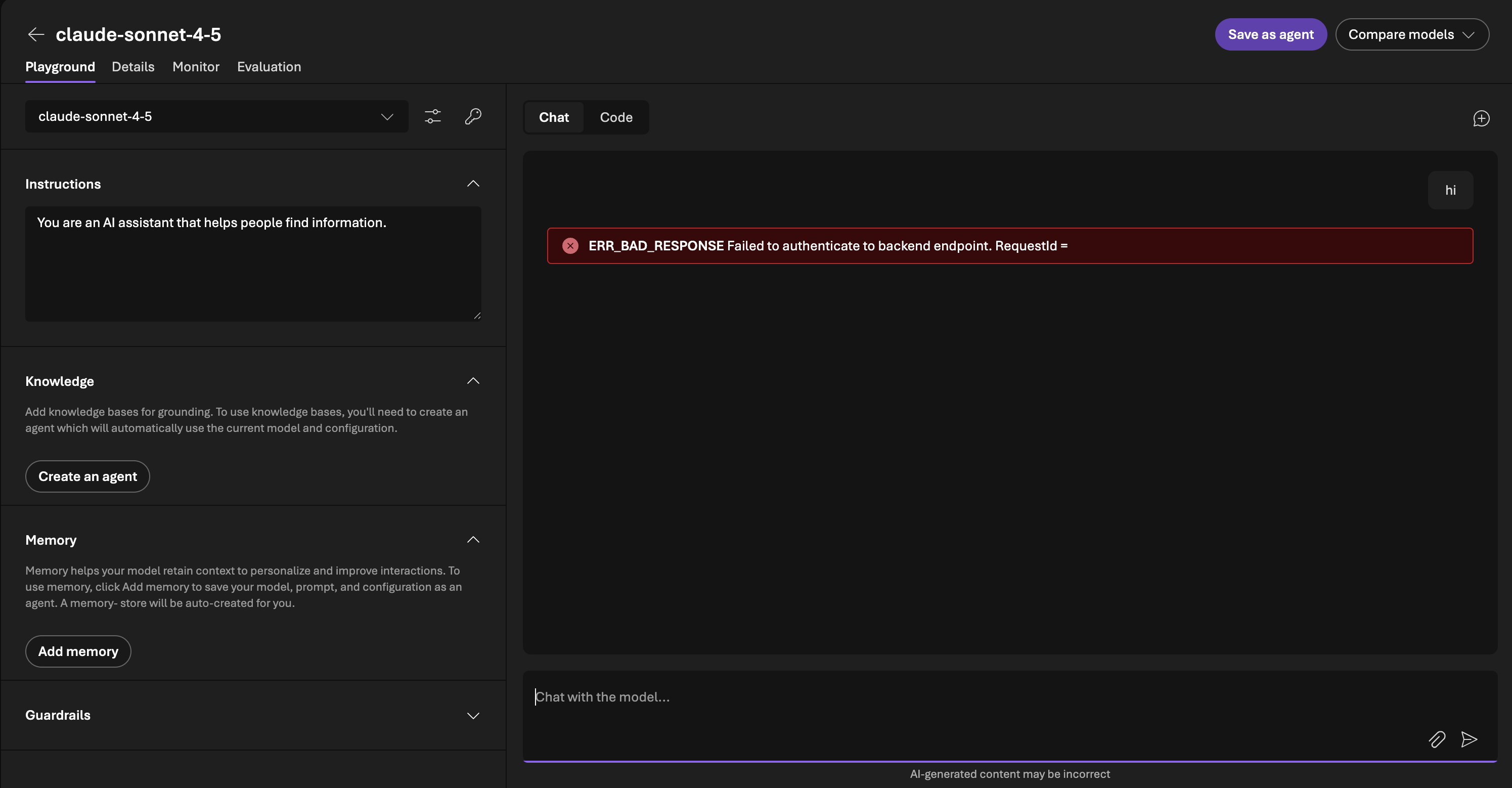This screenshot has height=788, width=1512.
Task: Click the 'hi' user message bubble
Action: tap(1450, 190)
